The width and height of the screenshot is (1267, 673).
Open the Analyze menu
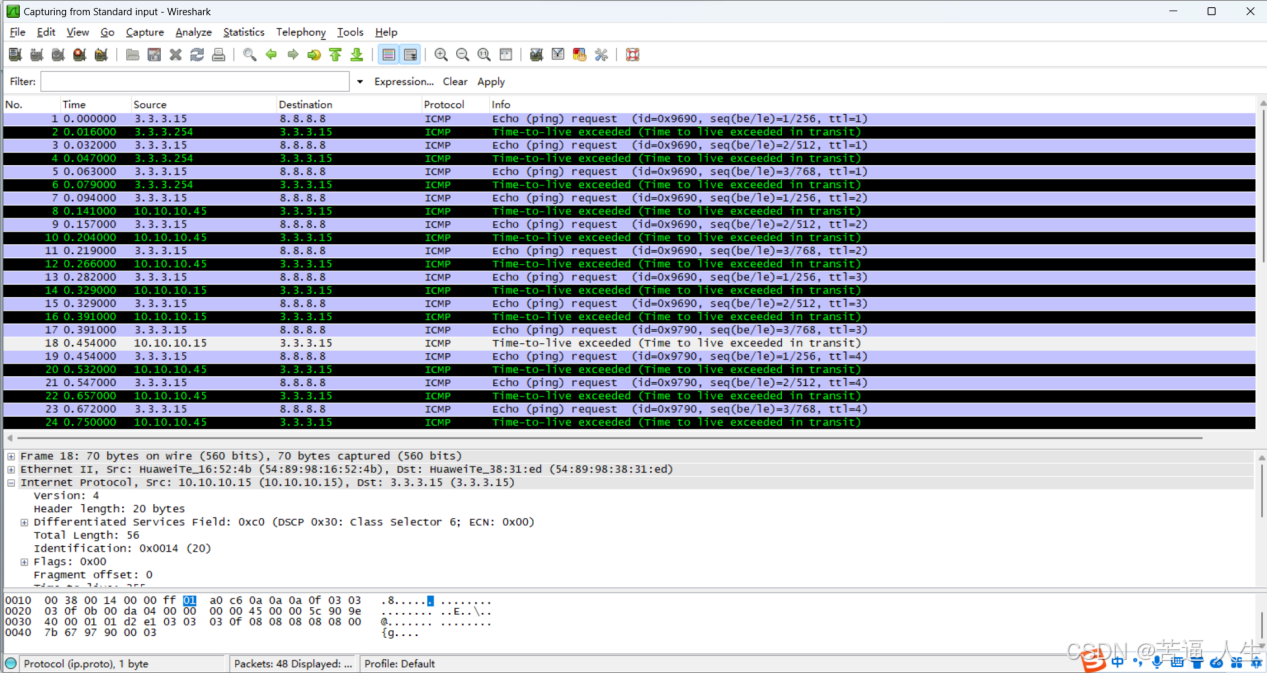(x=193, y=32)
